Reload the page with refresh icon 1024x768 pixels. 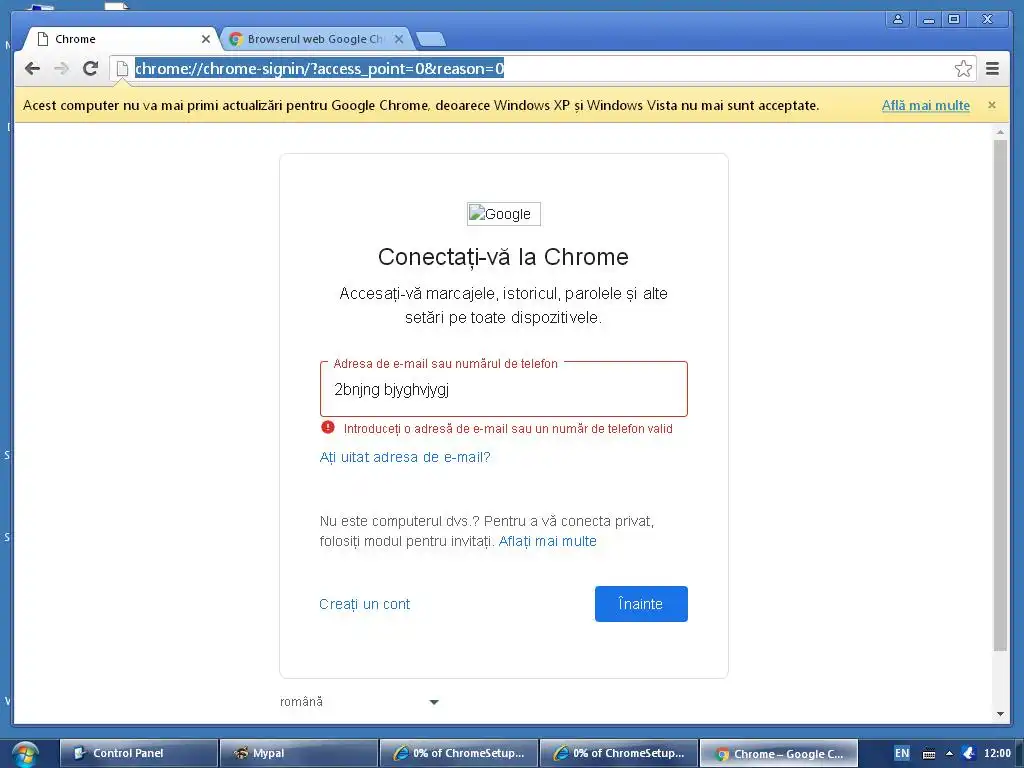click(x=91, y=69)
